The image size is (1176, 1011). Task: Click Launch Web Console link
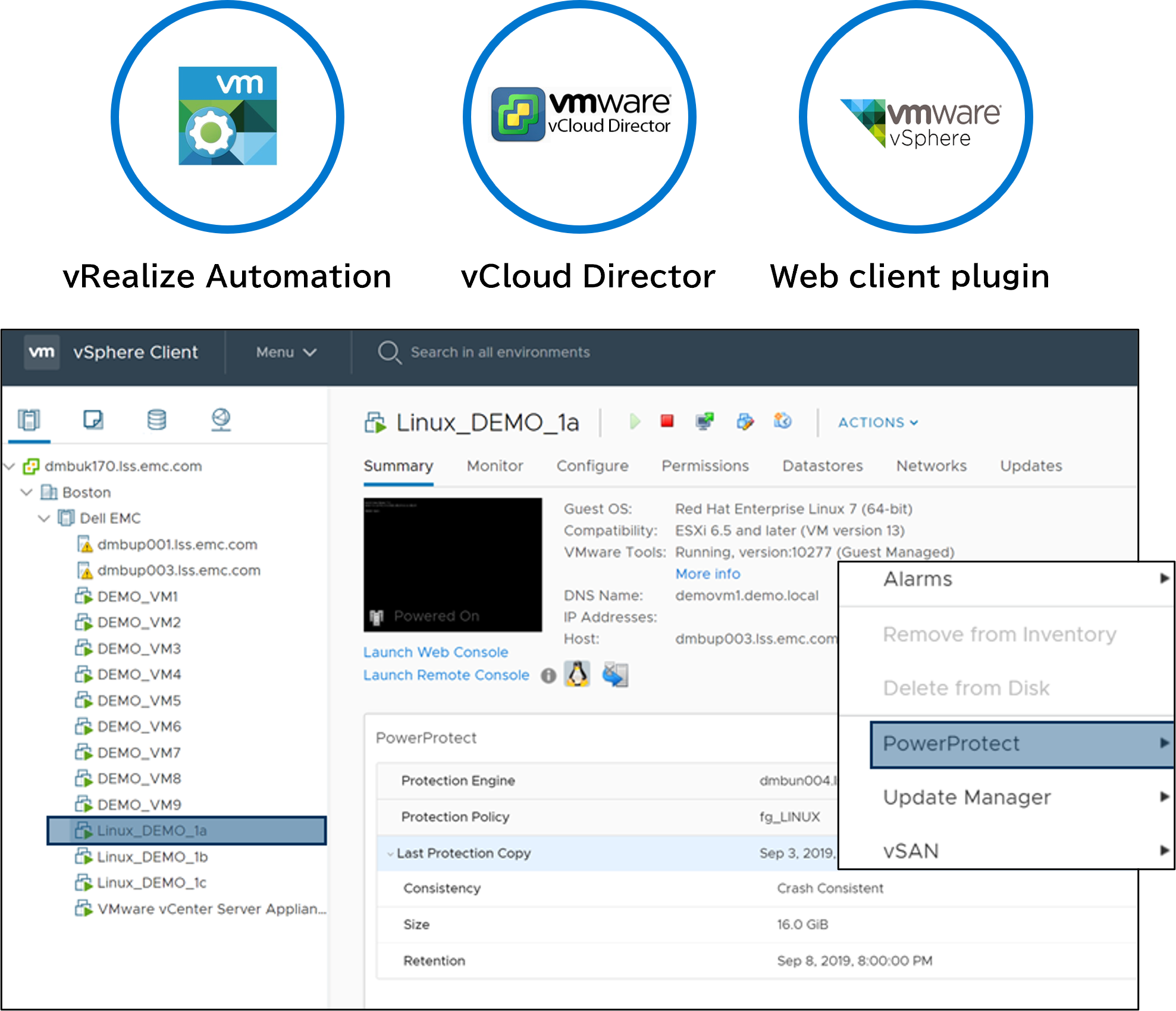(x=436, y=652)
